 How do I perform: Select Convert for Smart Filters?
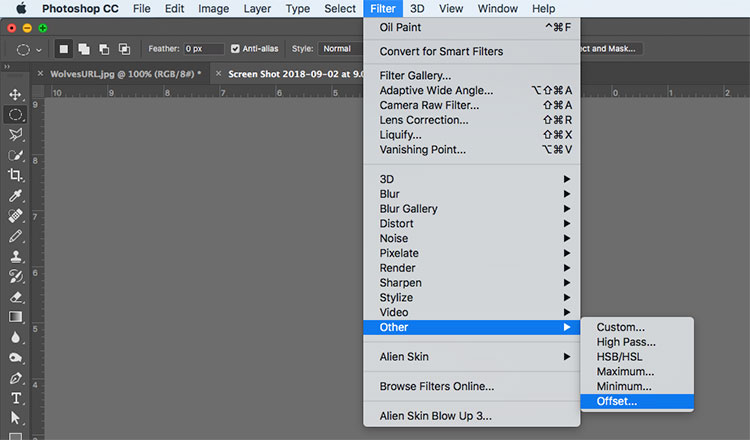(472, 51)
